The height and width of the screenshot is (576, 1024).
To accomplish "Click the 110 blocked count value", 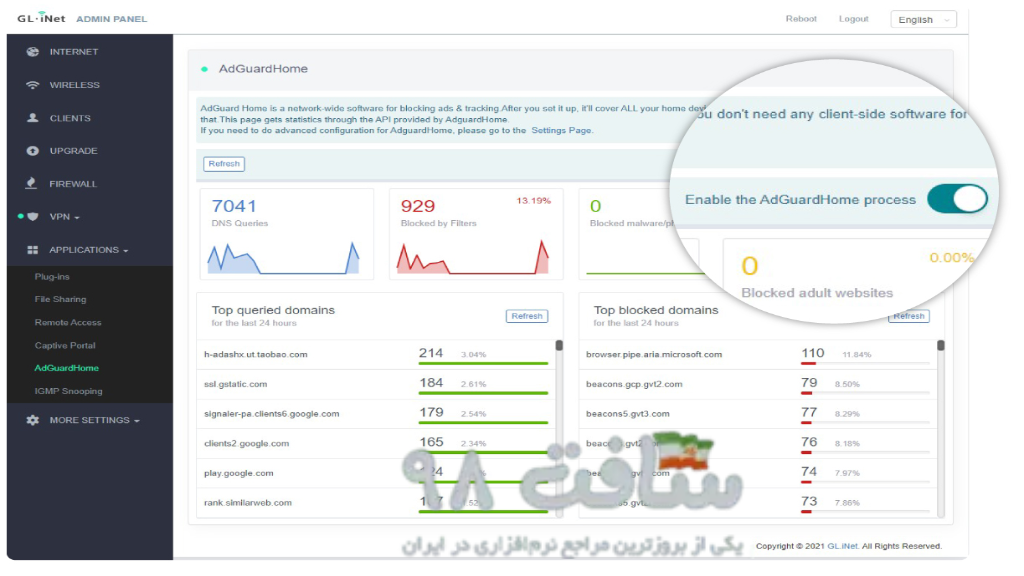I will (812, 353).
